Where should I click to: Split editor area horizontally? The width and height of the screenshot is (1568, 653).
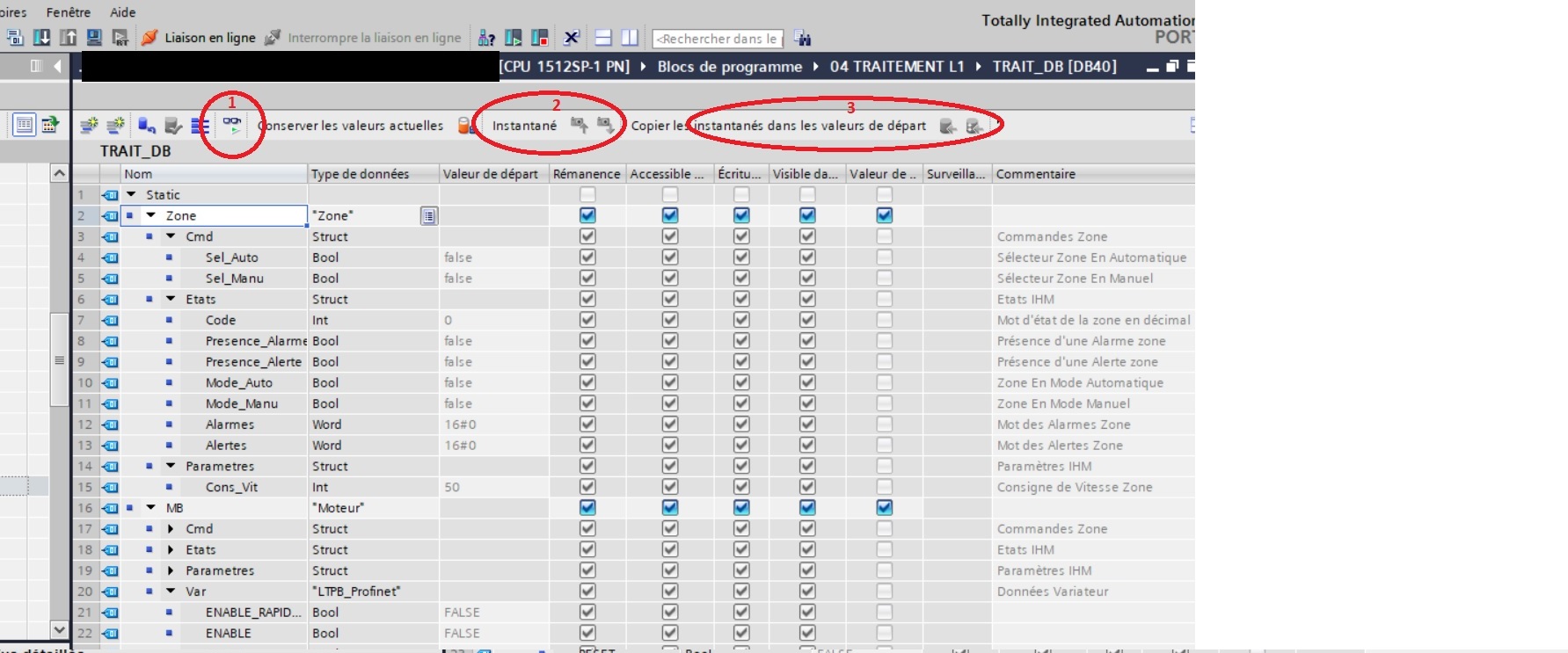[x=603, y=38]
